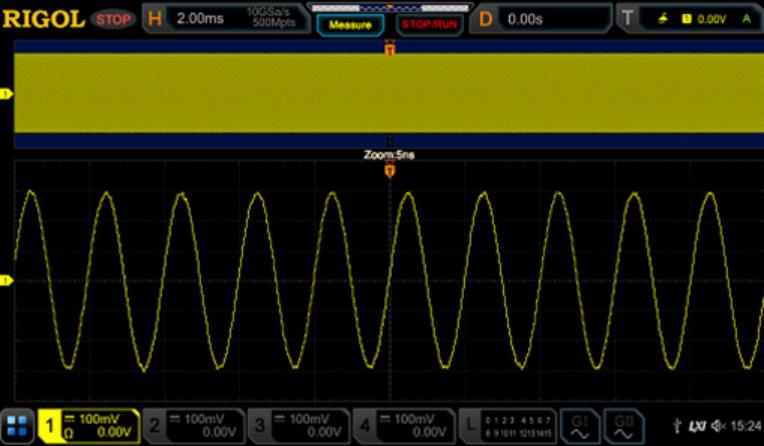The height and width of the screenshot is (446, 764).
Task: Enable channel 3
Action: click(299, 425)
